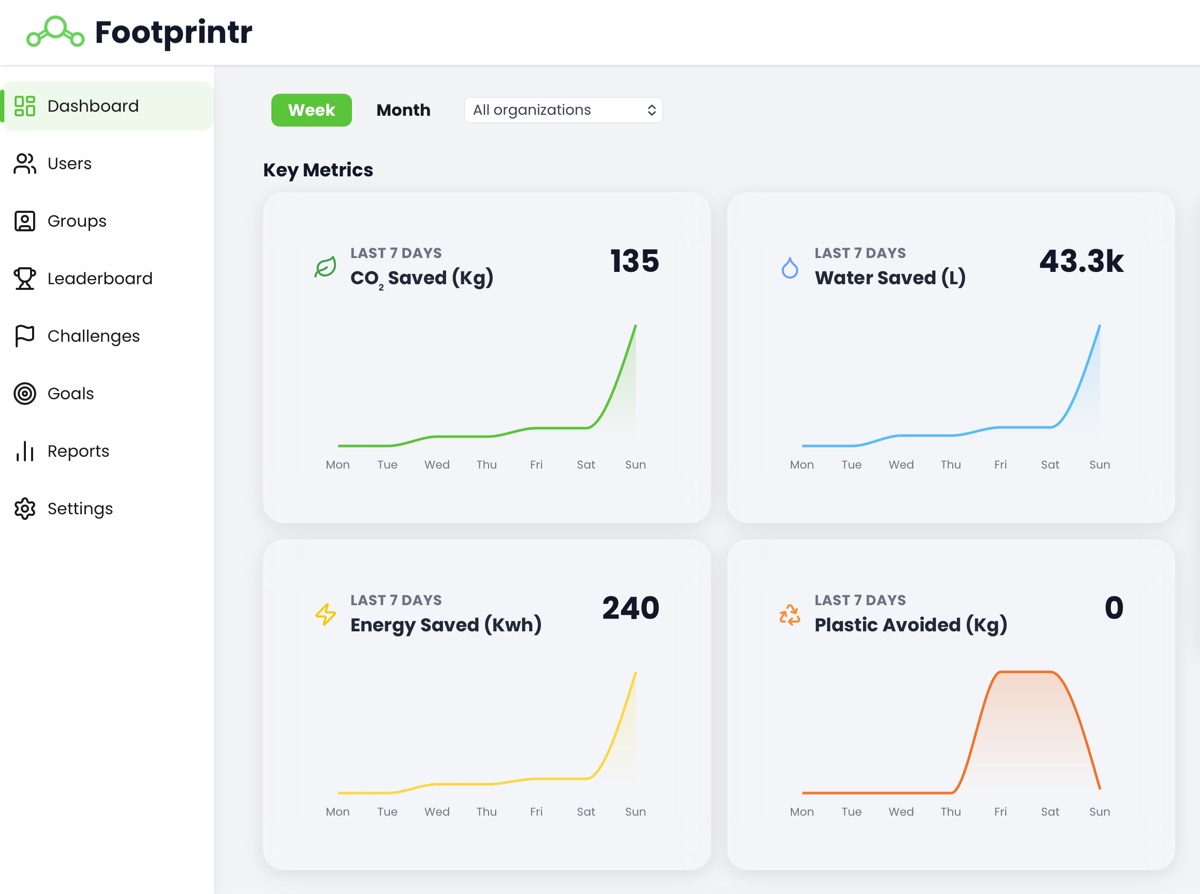The height and width of the screenshot is (894, 1200).
Task: Click the Reports bar chart icon
Action: (25, 451)
